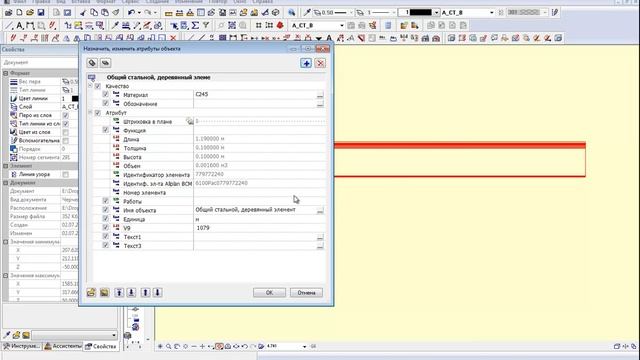Click the 'V9' value field 1079
The width and height of the screenshot is (640, 360).
(x=260, y=228)
